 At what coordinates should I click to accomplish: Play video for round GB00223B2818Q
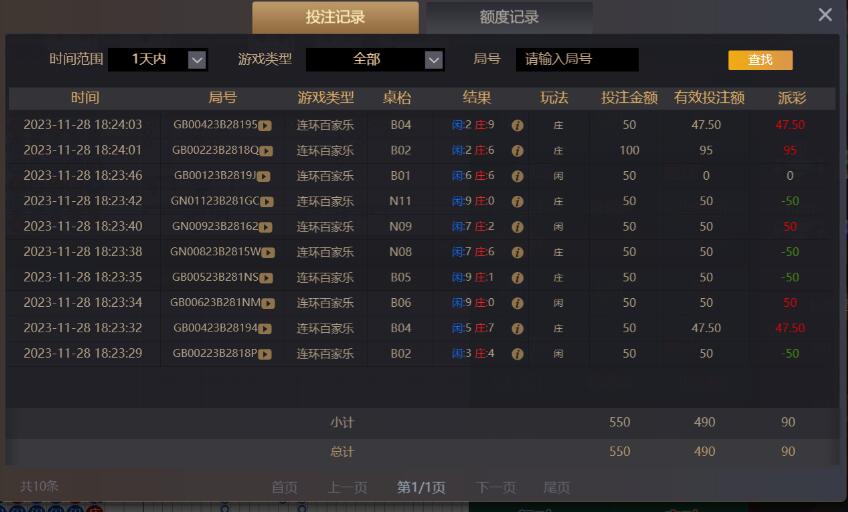pyautogui.click(x=266, y=151)
